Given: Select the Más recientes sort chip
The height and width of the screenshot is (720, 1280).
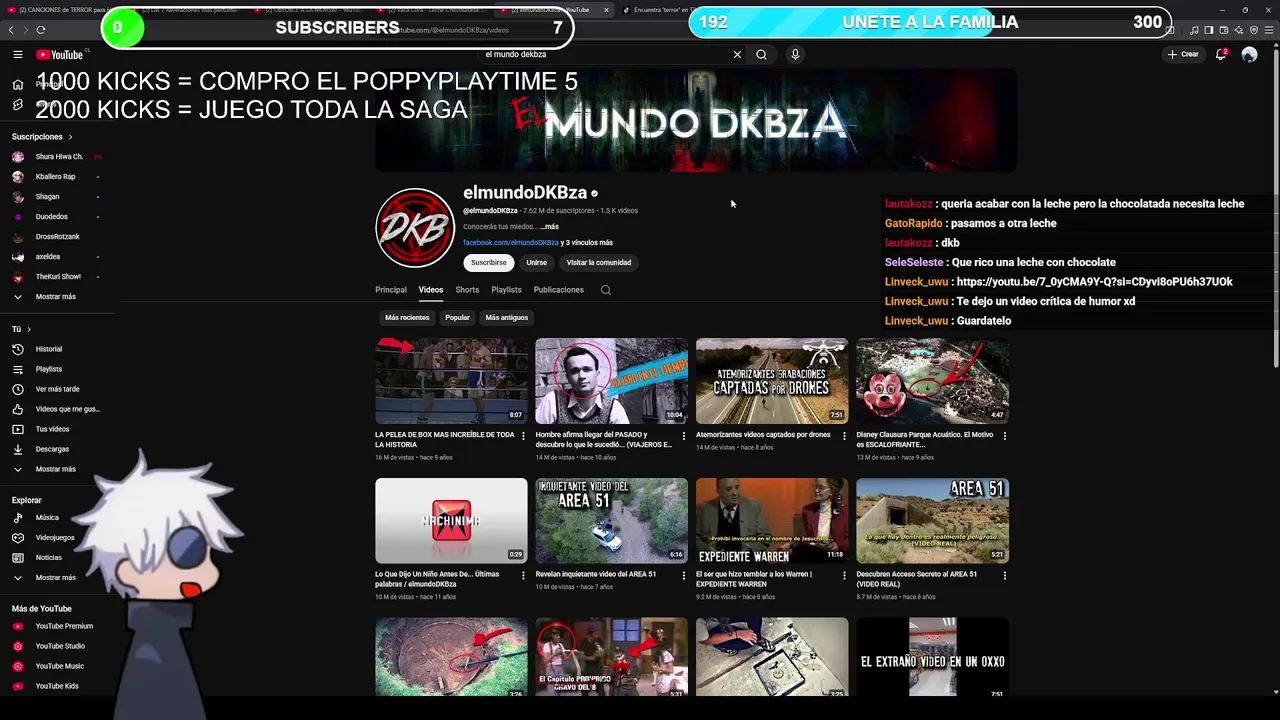Looking at the screenshot, I should pos(407,318).
